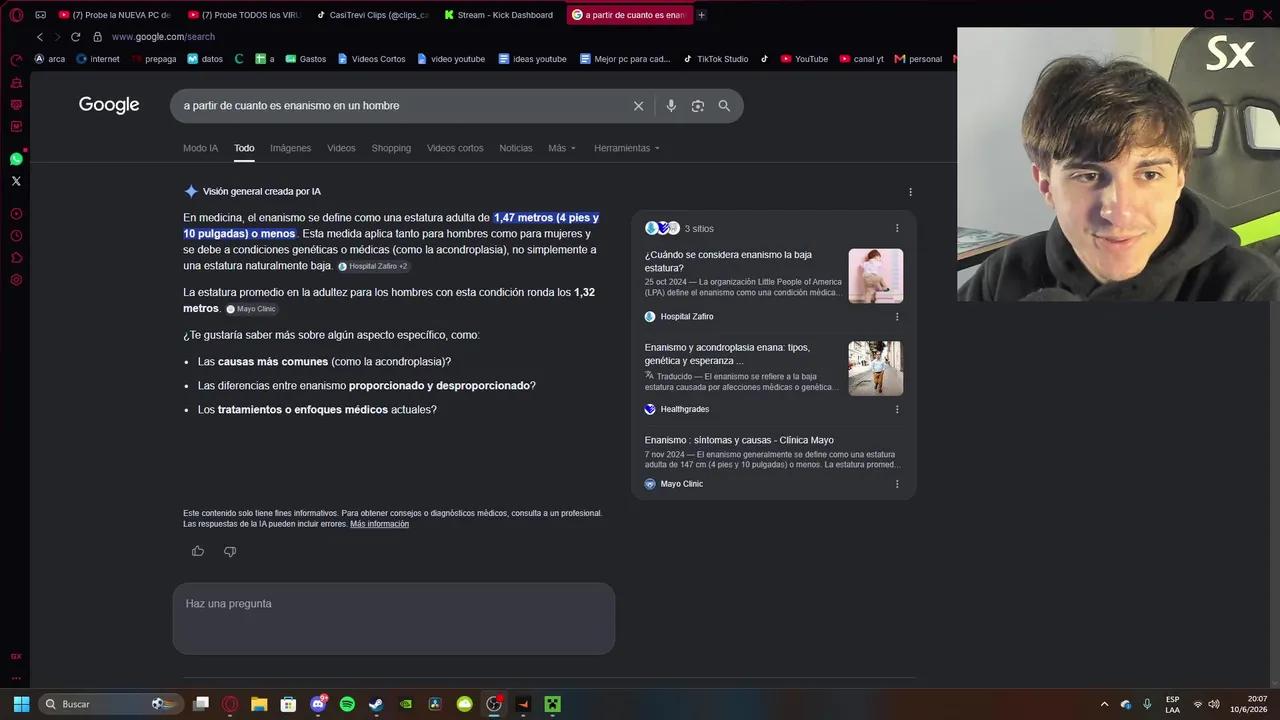The width and height of the screenshot is (1280, 720).
Task: Open 'Enanismo : síntomas y causas' result
Action: 739,440
